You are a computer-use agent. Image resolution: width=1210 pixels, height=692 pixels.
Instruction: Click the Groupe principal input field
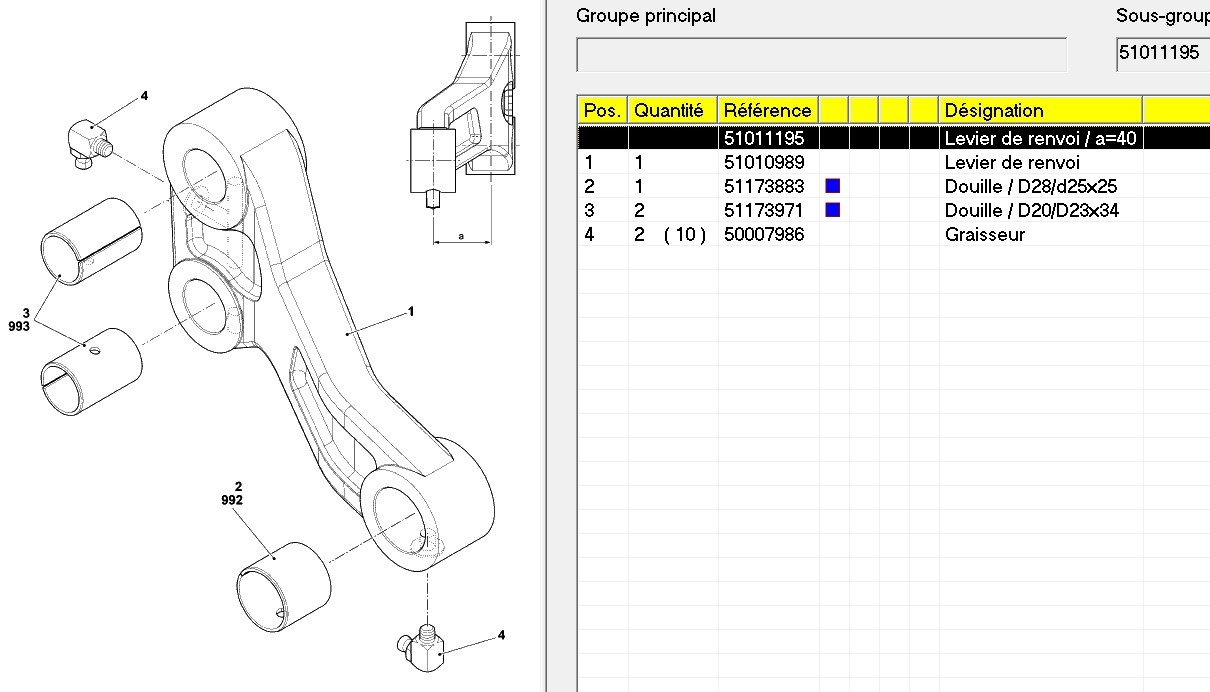(822, 54)
